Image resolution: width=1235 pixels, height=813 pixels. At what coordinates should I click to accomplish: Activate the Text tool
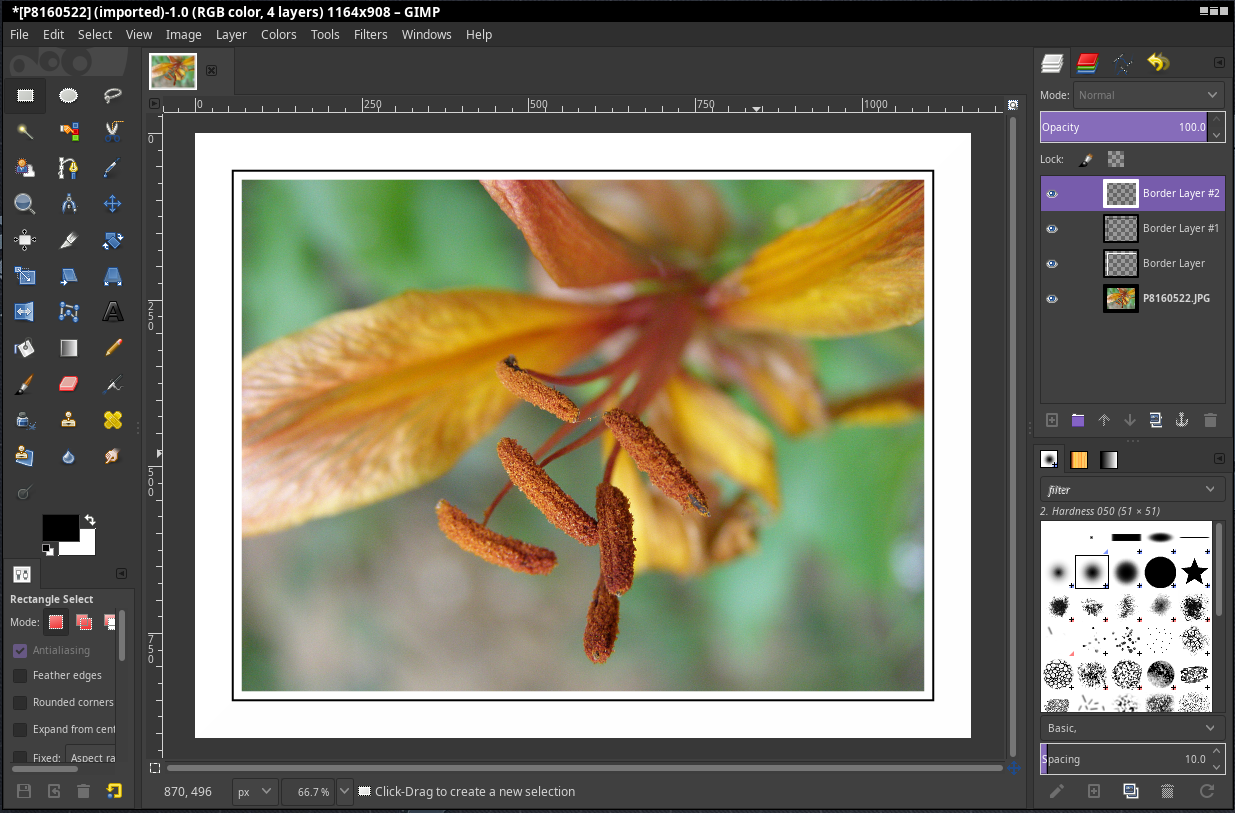coord(112,312)
